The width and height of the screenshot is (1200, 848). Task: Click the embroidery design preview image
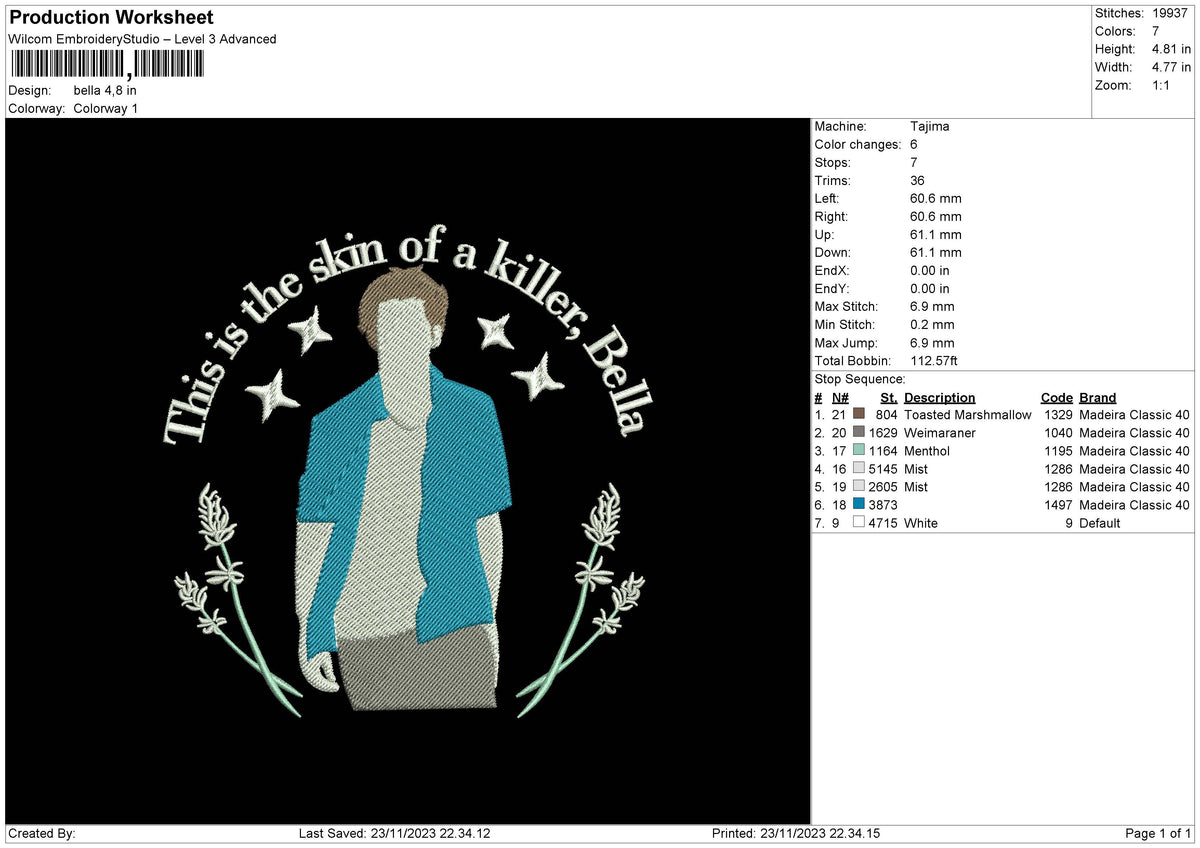pyautogui.click(x=408, y=472)
